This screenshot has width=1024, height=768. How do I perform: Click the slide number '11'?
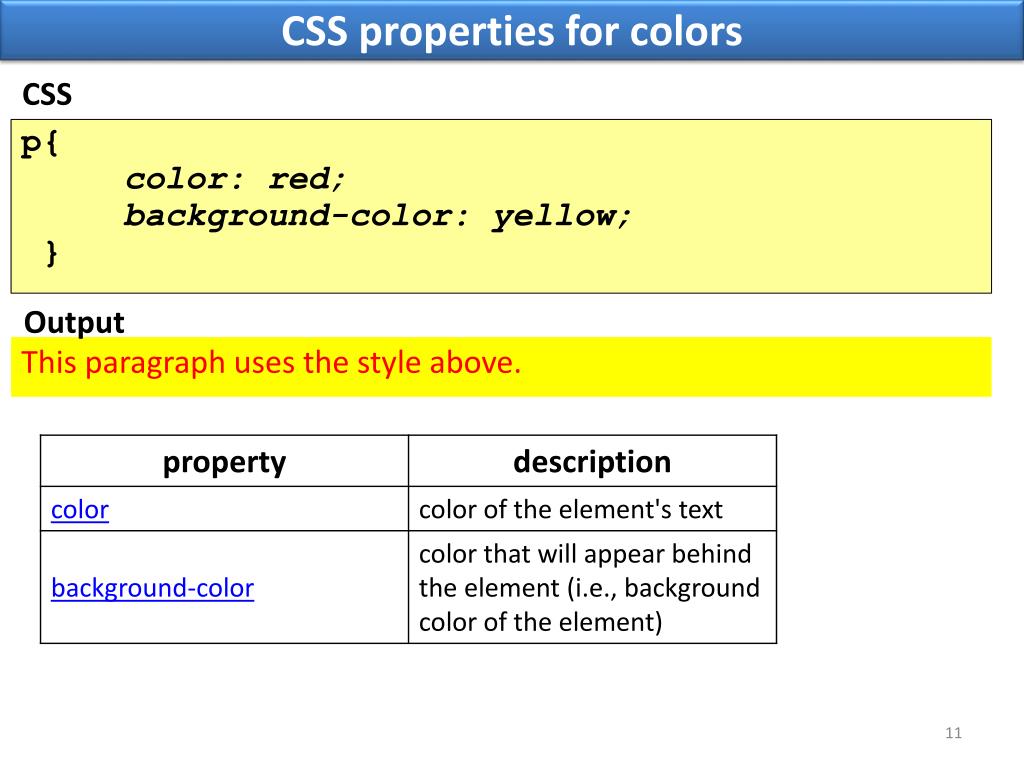click(x=953, y=733)
